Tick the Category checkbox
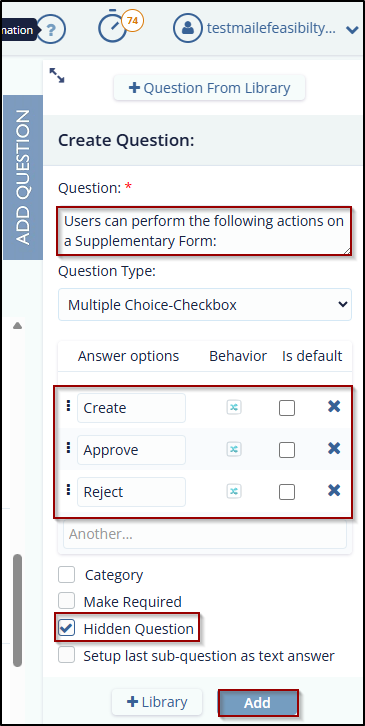This screenshot has height=726, width=365. [67, 575]
